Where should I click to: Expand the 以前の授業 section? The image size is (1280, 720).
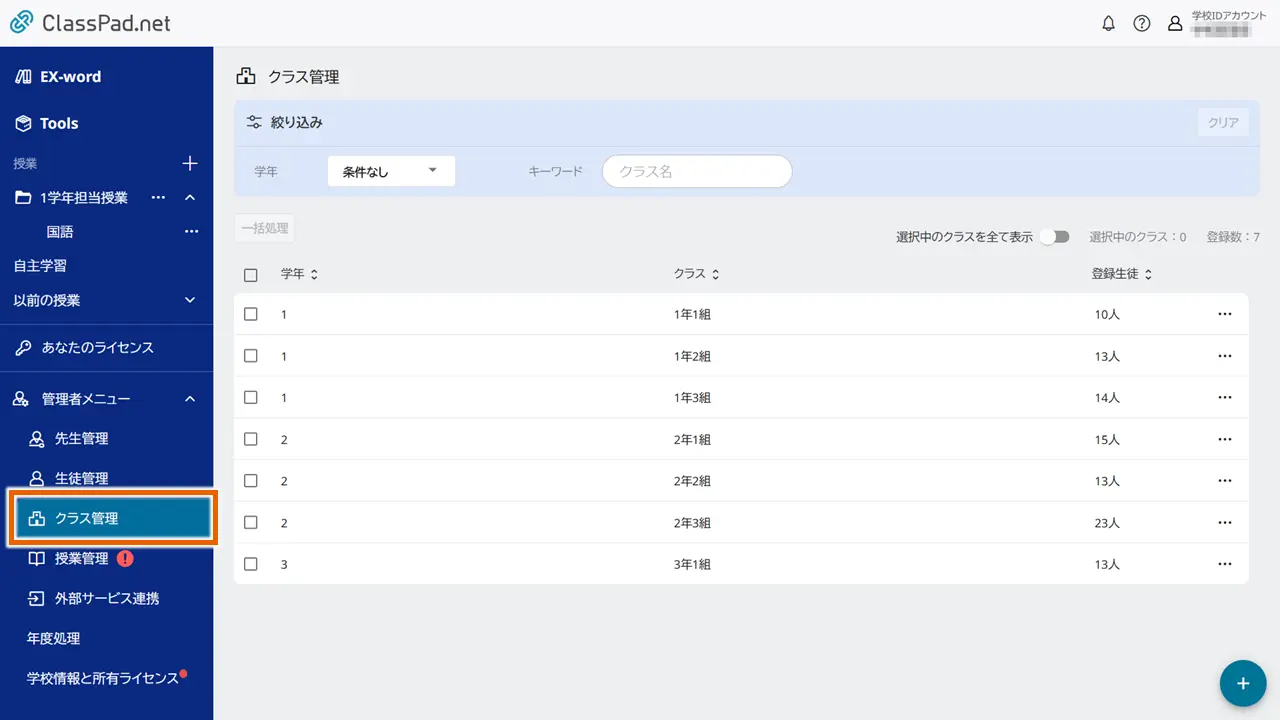pyautogui.click(x=190, y=300)
